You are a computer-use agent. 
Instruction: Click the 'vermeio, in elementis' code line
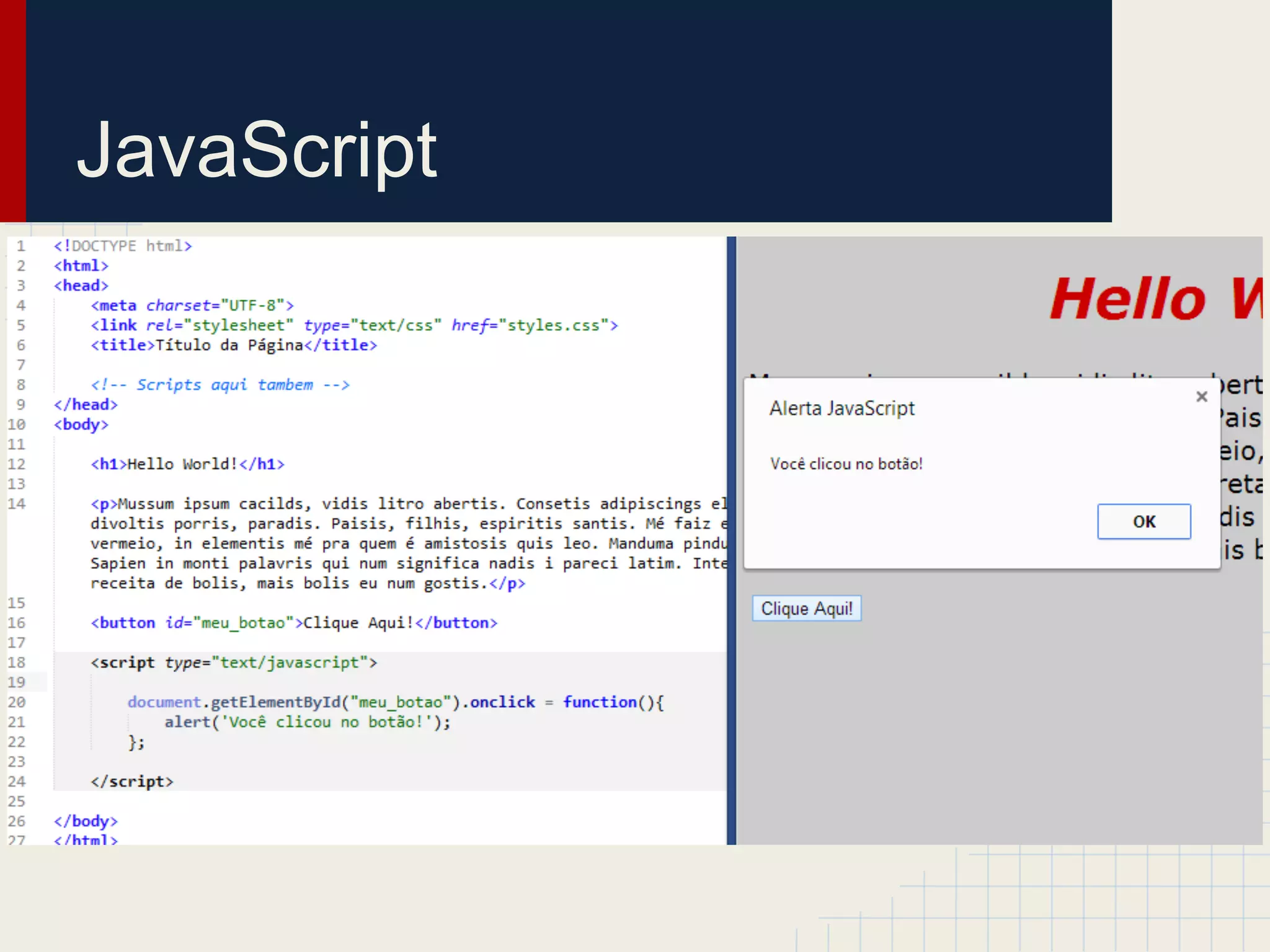(x=408, y=544)
